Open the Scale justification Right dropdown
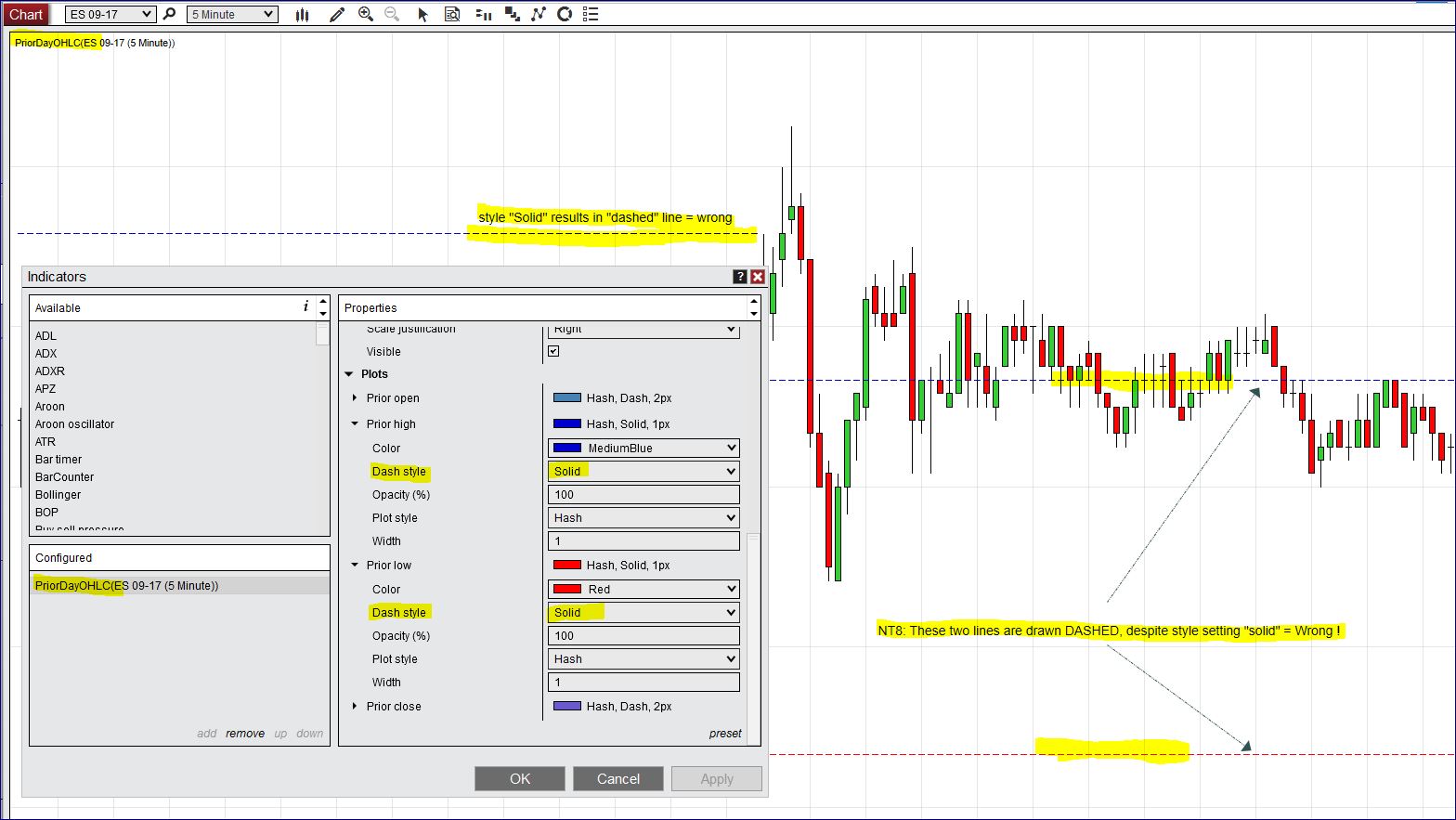1456x820 pixels. click(x=643, y=330)
